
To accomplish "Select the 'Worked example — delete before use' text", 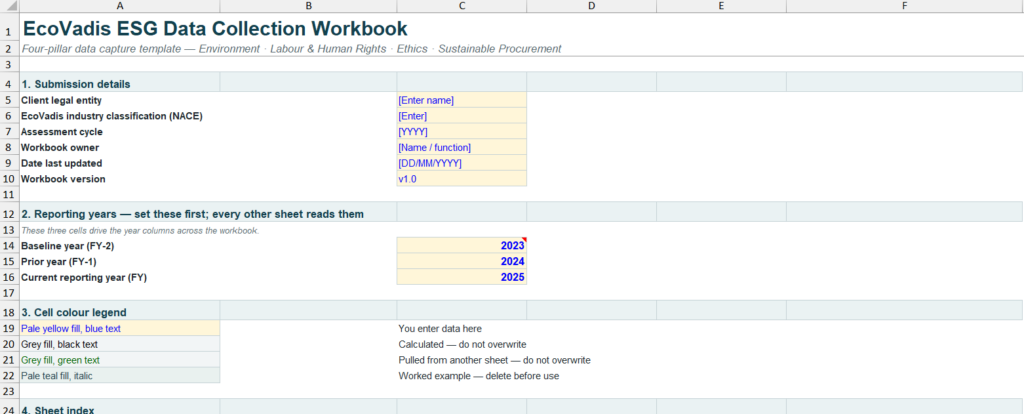I will point(479,376).
